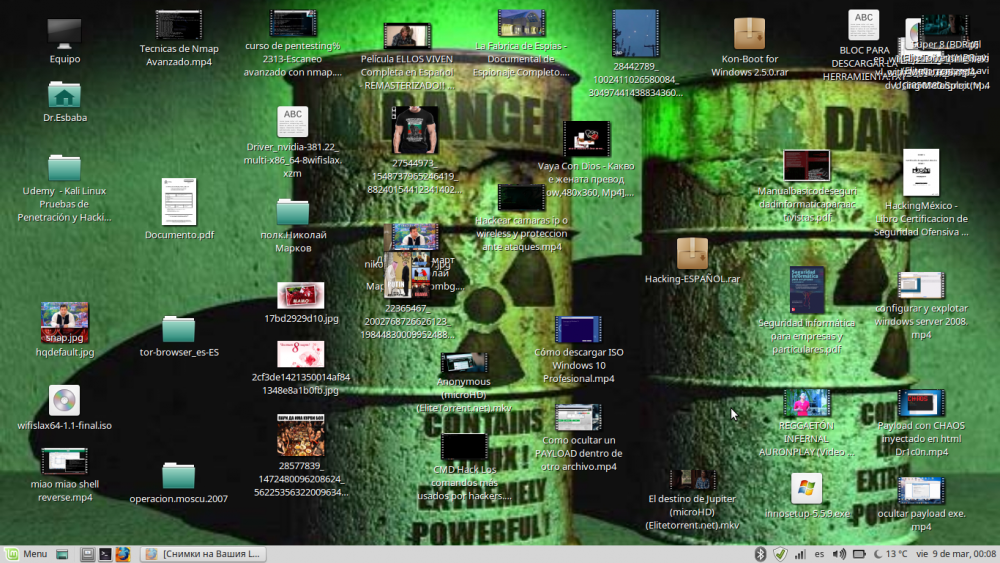Open the clock showing vie 9 de mar
Image resolution: width=1000 pixels, height=563 pixels.
(x=956, y=554)
